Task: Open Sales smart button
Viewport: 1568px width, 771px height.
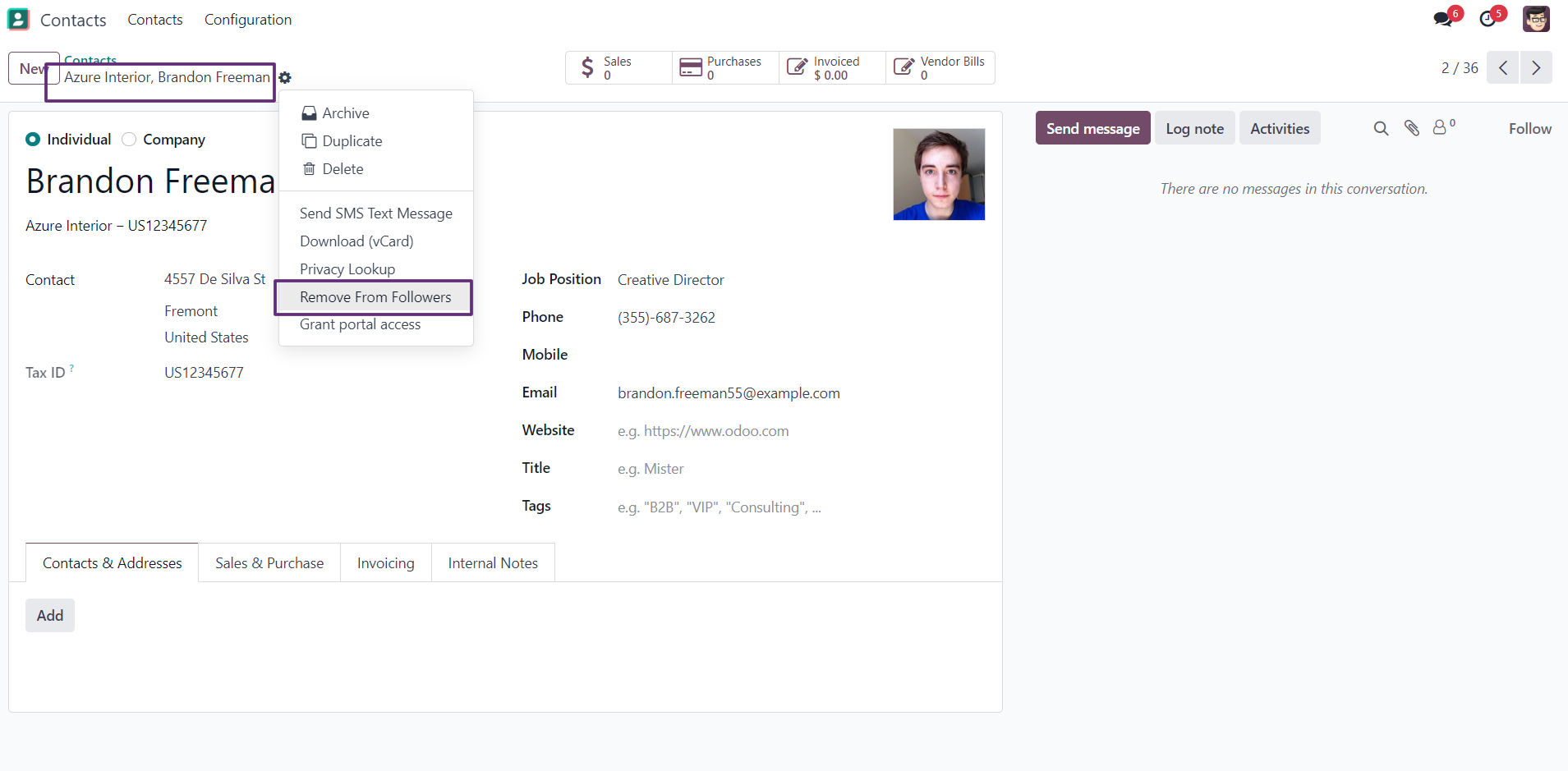Action: 618,67
